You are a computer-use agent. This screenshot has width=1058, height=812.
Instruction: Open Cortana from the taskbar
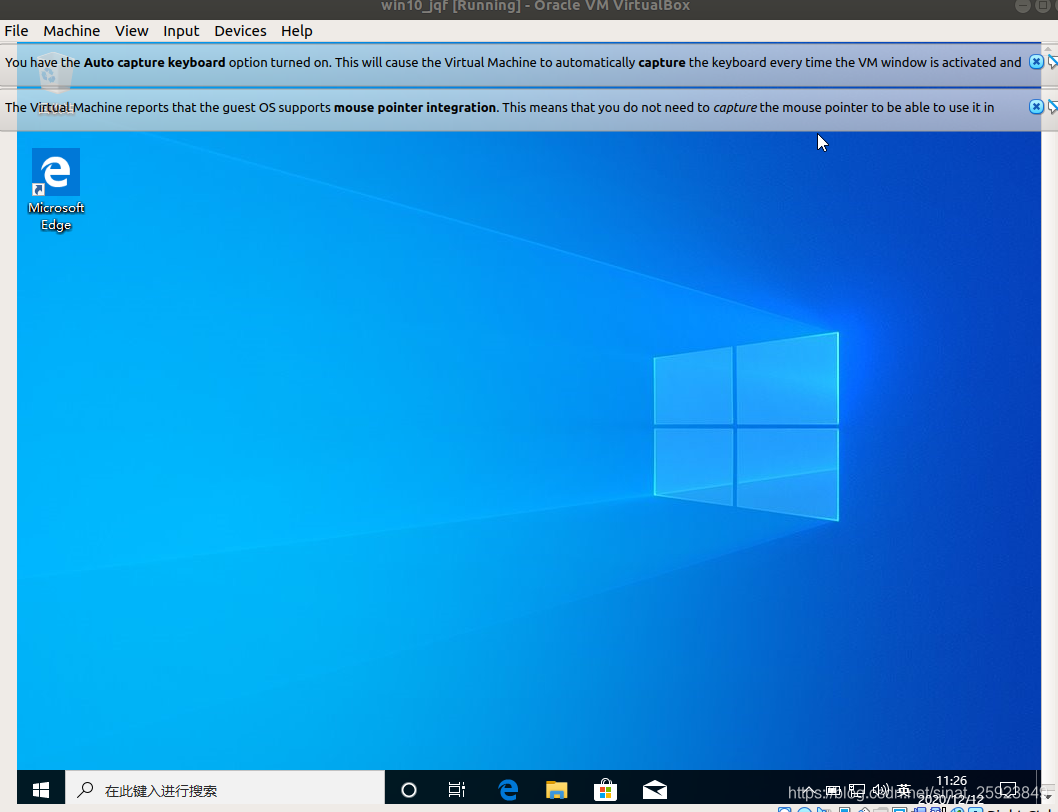[x=409, y=790]
